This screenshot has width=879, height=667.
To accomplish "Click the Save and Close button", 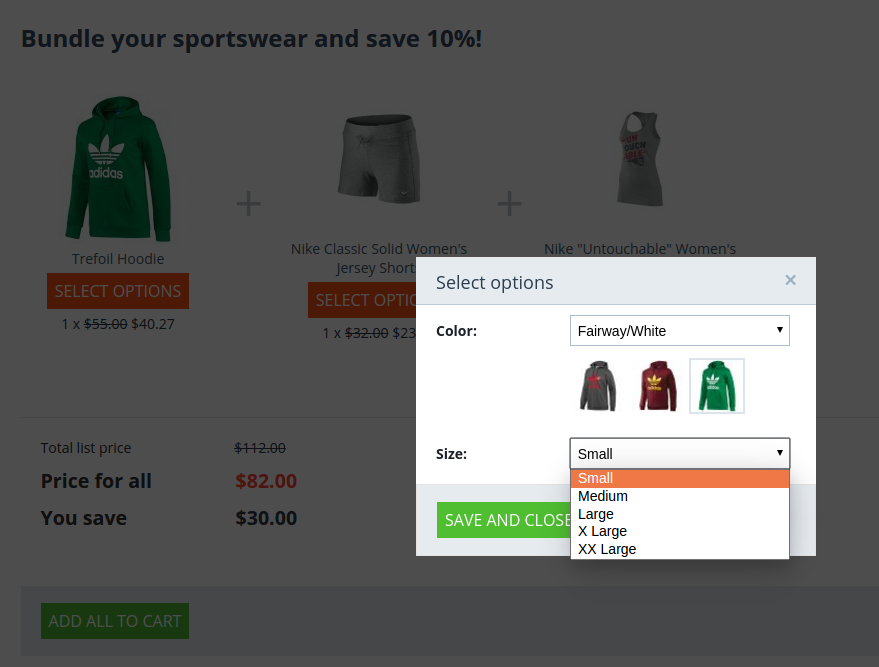I will pyautogui.click(x=504, y=520).
